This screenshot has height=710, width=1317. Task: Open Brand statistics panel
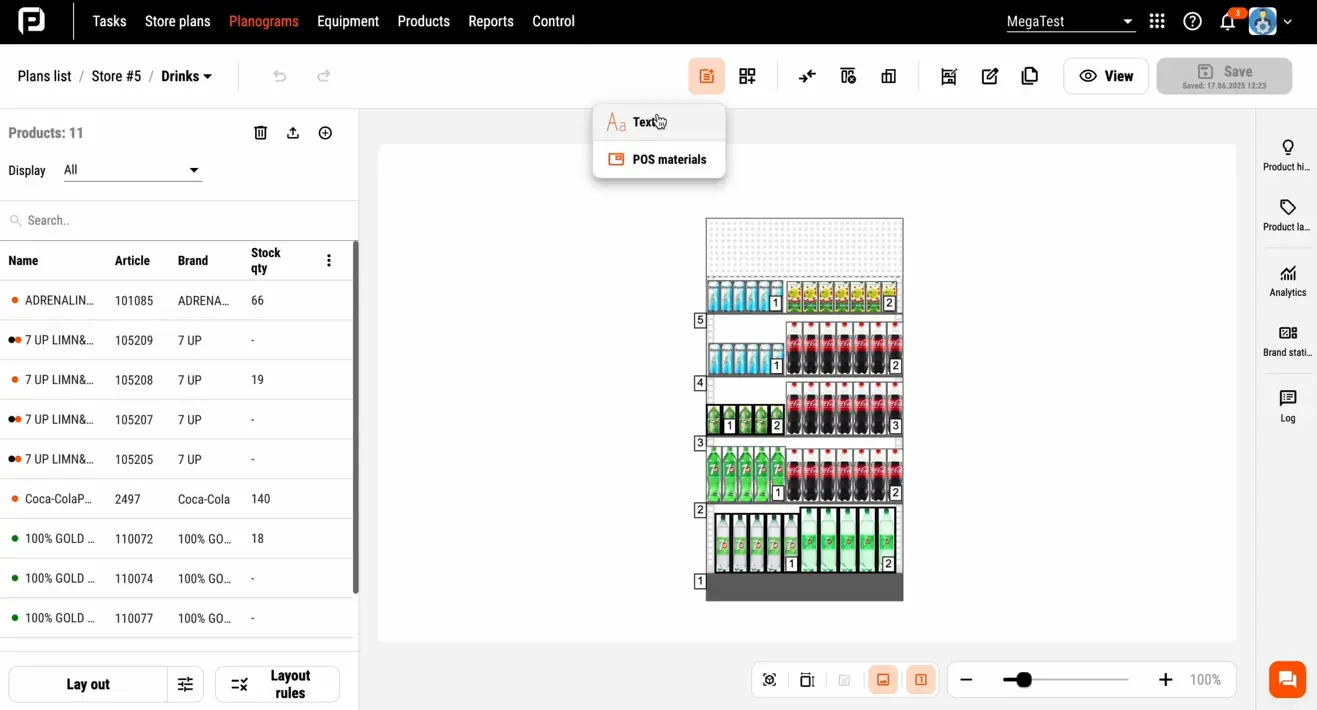click(1287, 340)
